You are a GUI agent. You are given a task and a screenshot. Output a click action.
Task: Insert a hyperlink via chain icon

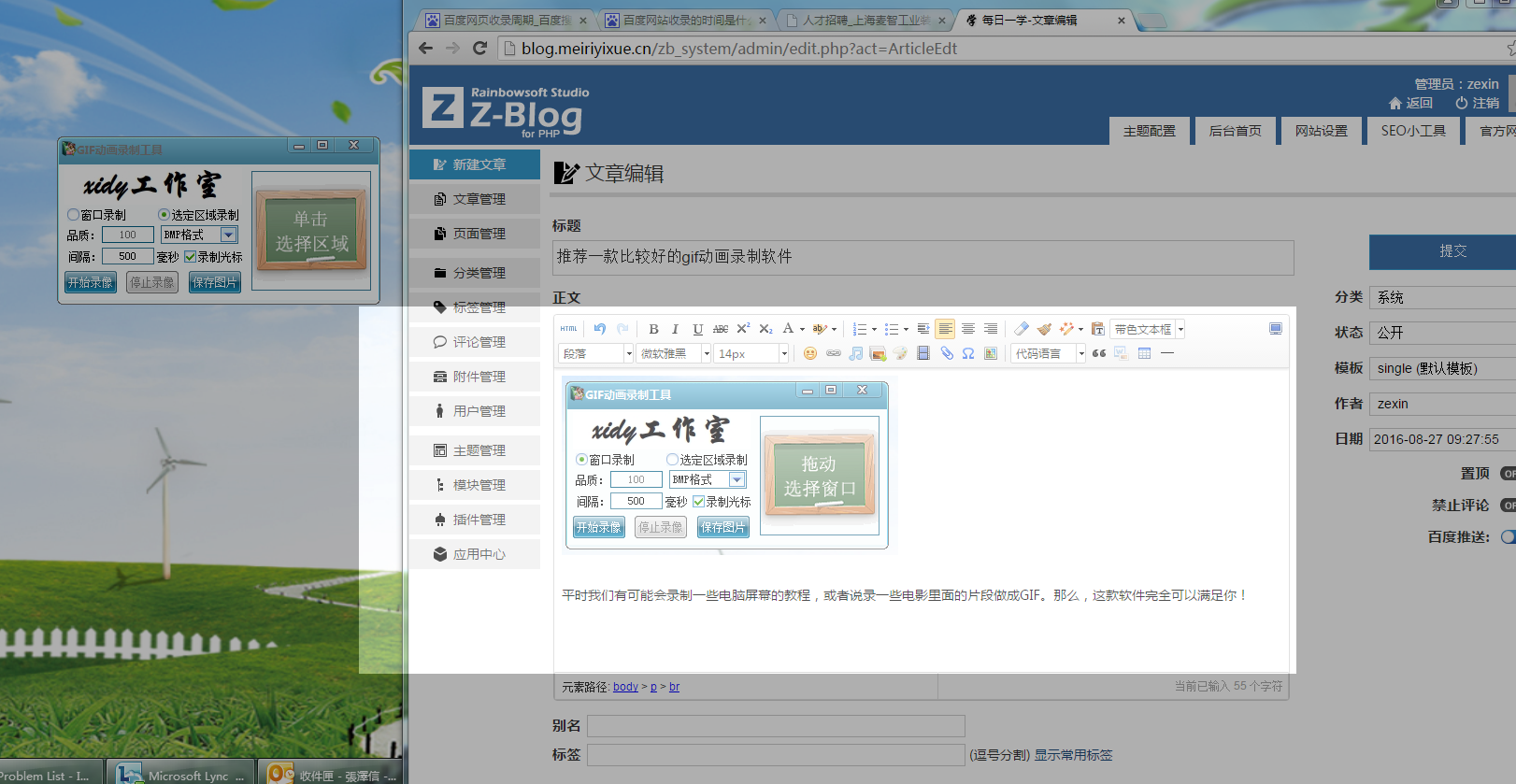click(x=833, y=353)
